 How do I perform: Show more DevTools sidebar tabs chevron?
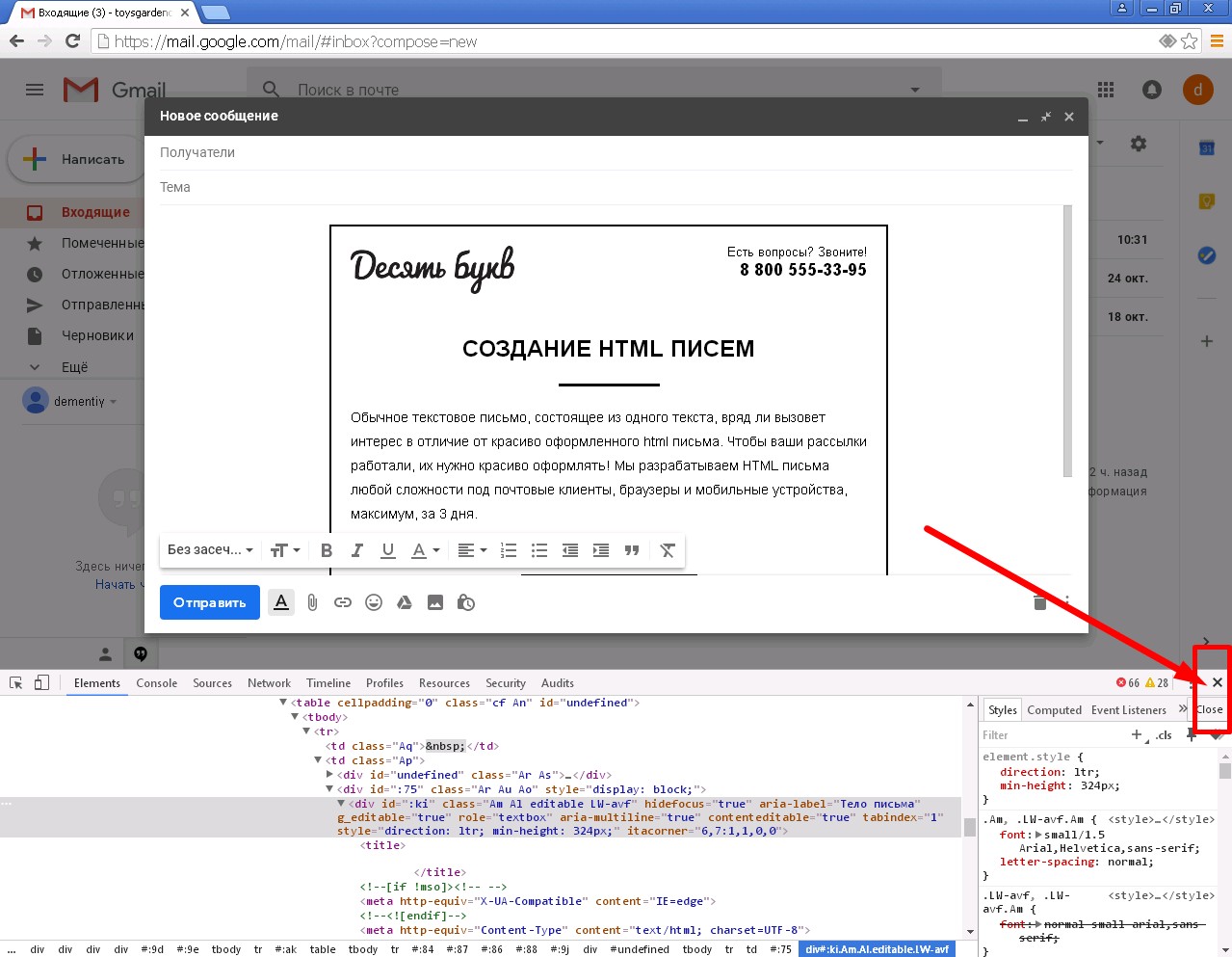click(1183, 709)
